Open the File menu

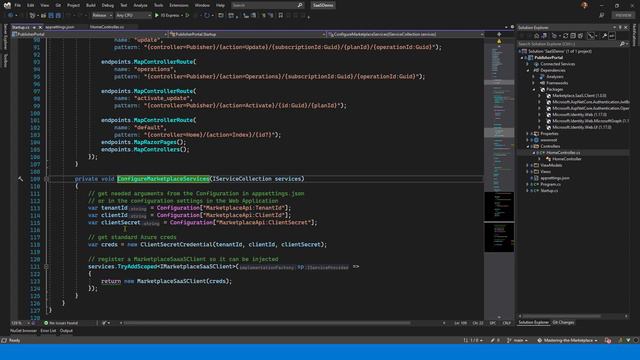[18, 5]
